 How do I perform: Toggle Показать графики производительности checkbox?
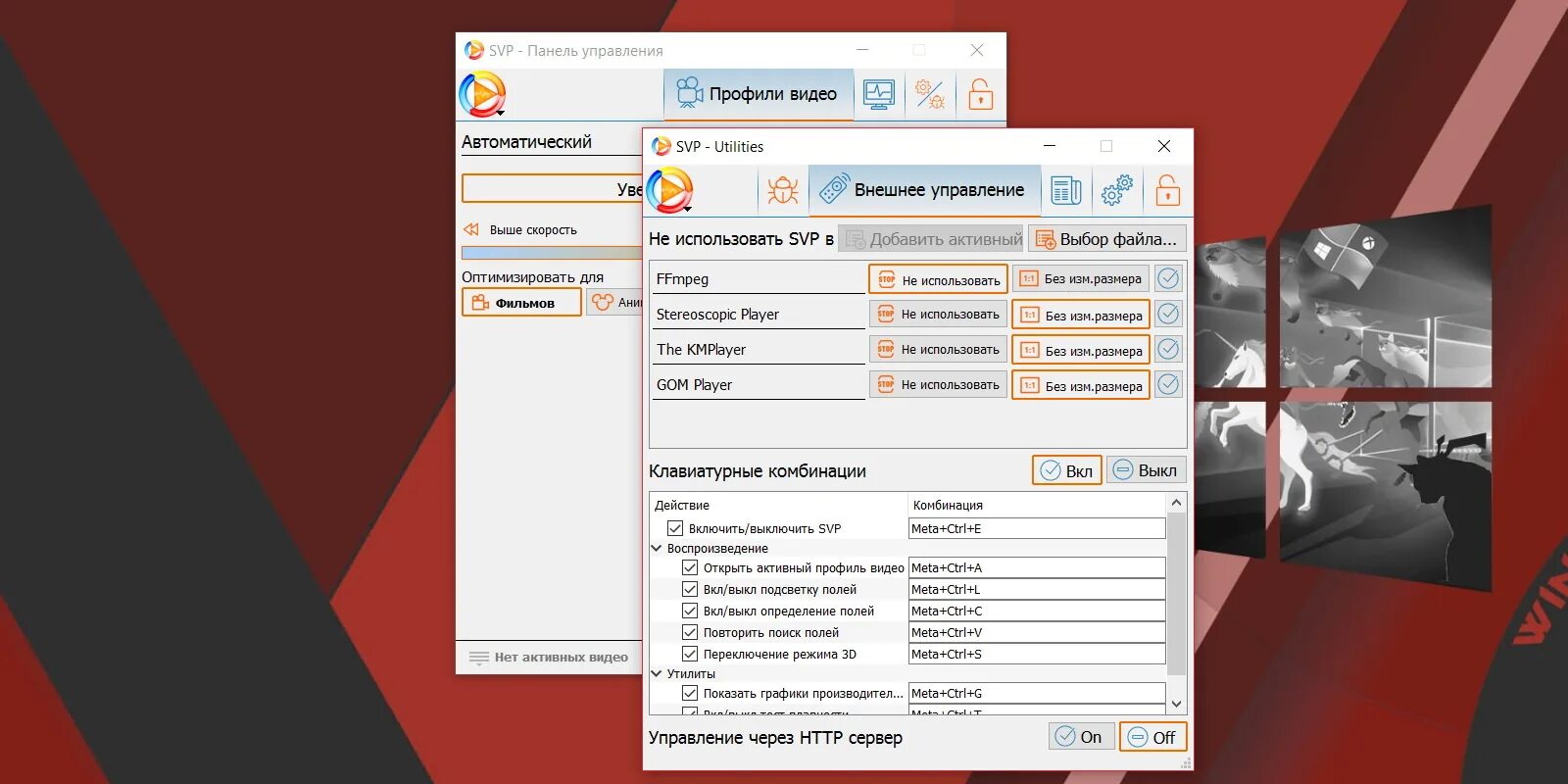pyautogui.click(x=690, y=693)
